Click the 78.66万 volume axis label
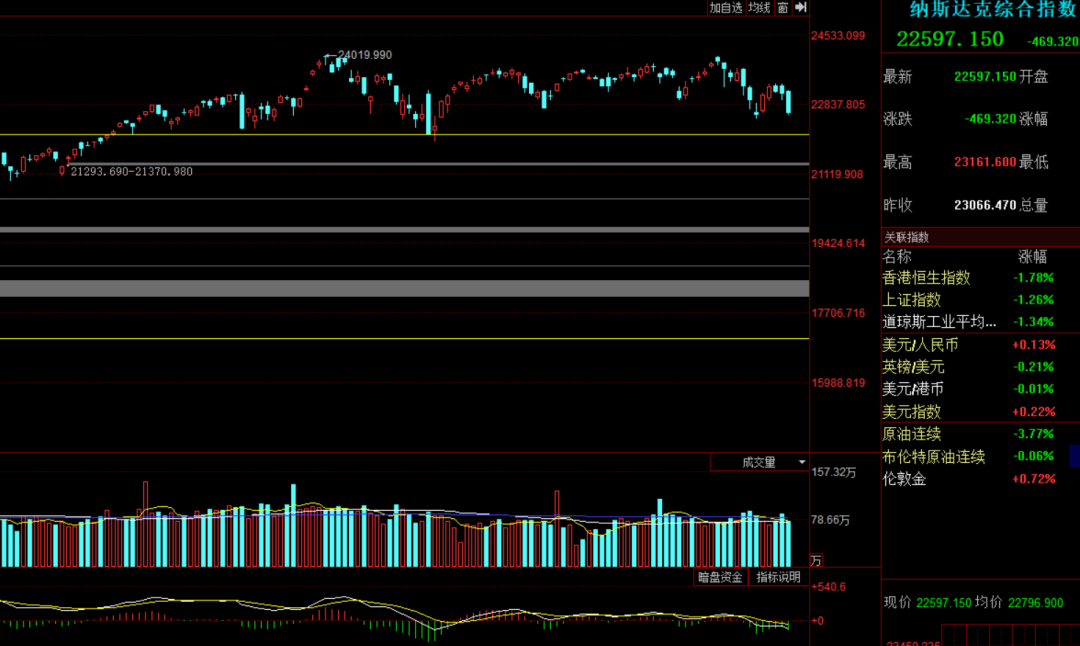The height and width of the screenshot is (646, 1080). 830,519
